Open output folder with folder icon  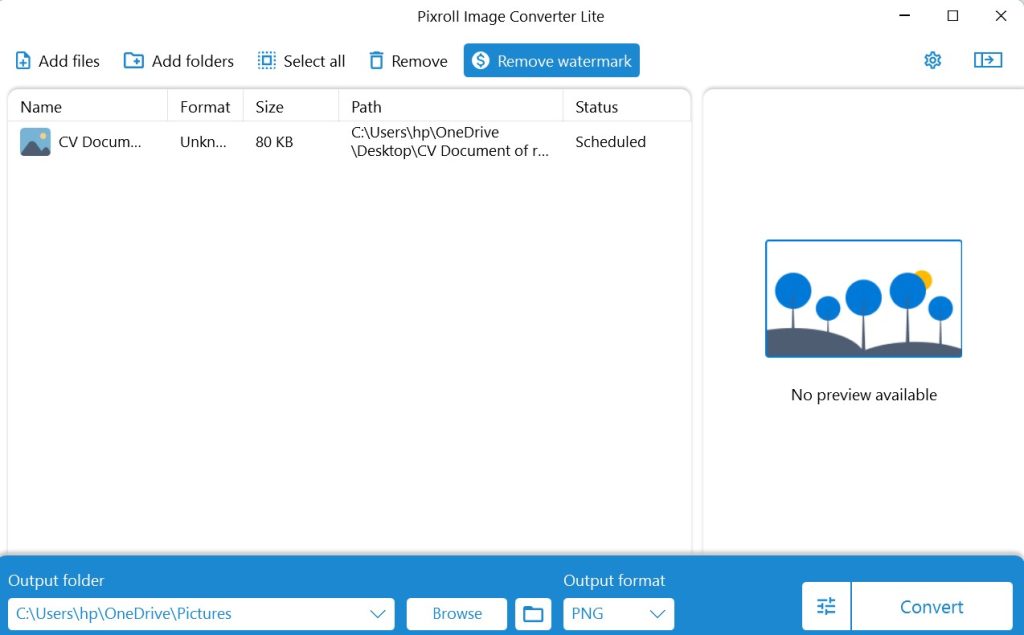click(533, 614)
